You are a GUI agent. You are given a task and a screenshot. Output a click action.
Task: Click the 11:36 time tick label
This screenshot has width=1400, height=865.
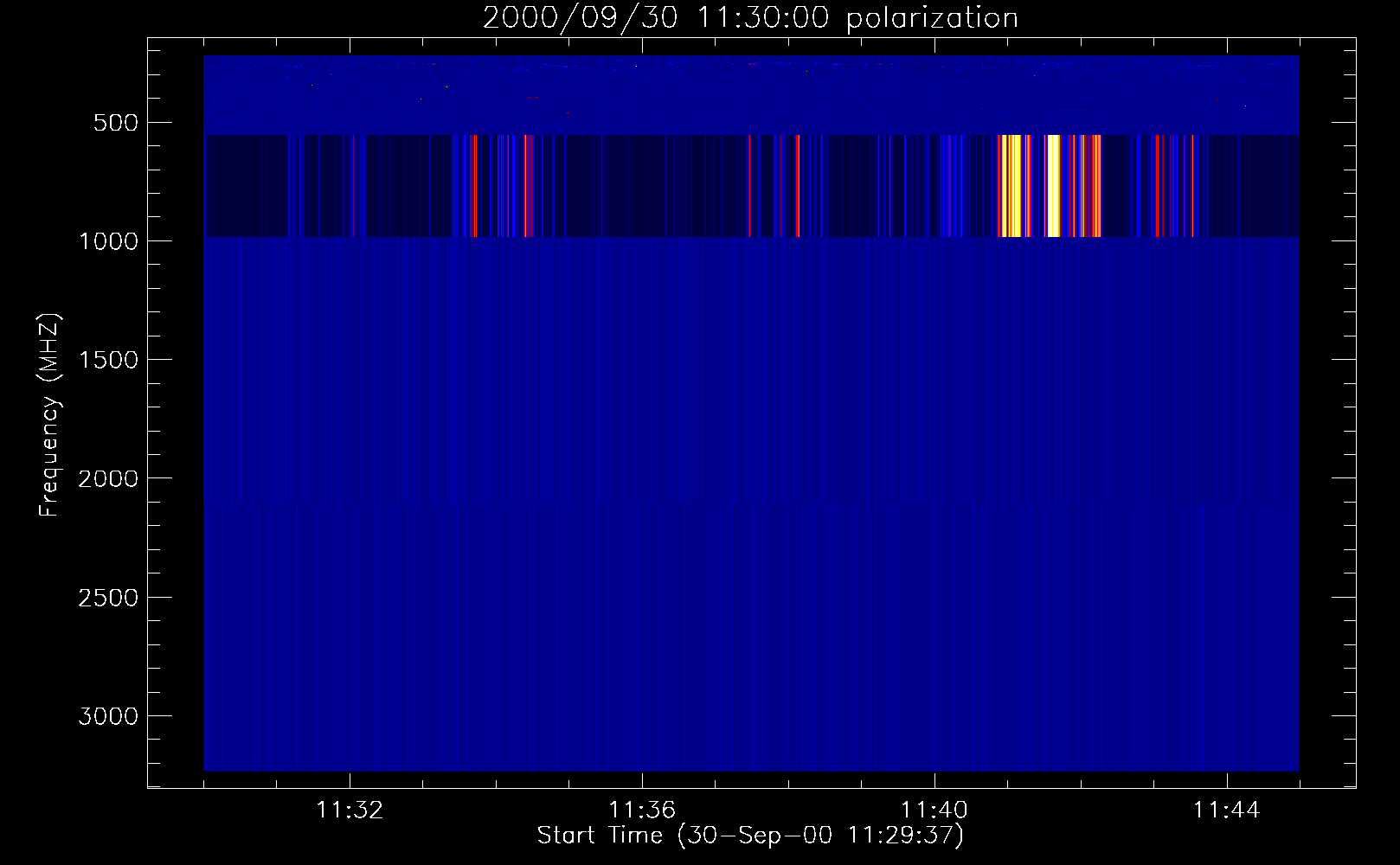click(642, 811)
